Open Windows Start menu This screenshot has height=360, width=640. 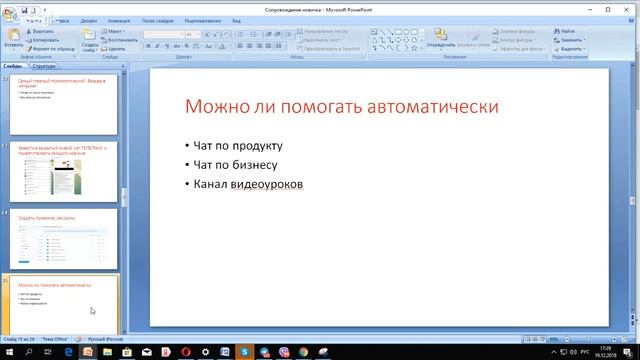[9, 352]
